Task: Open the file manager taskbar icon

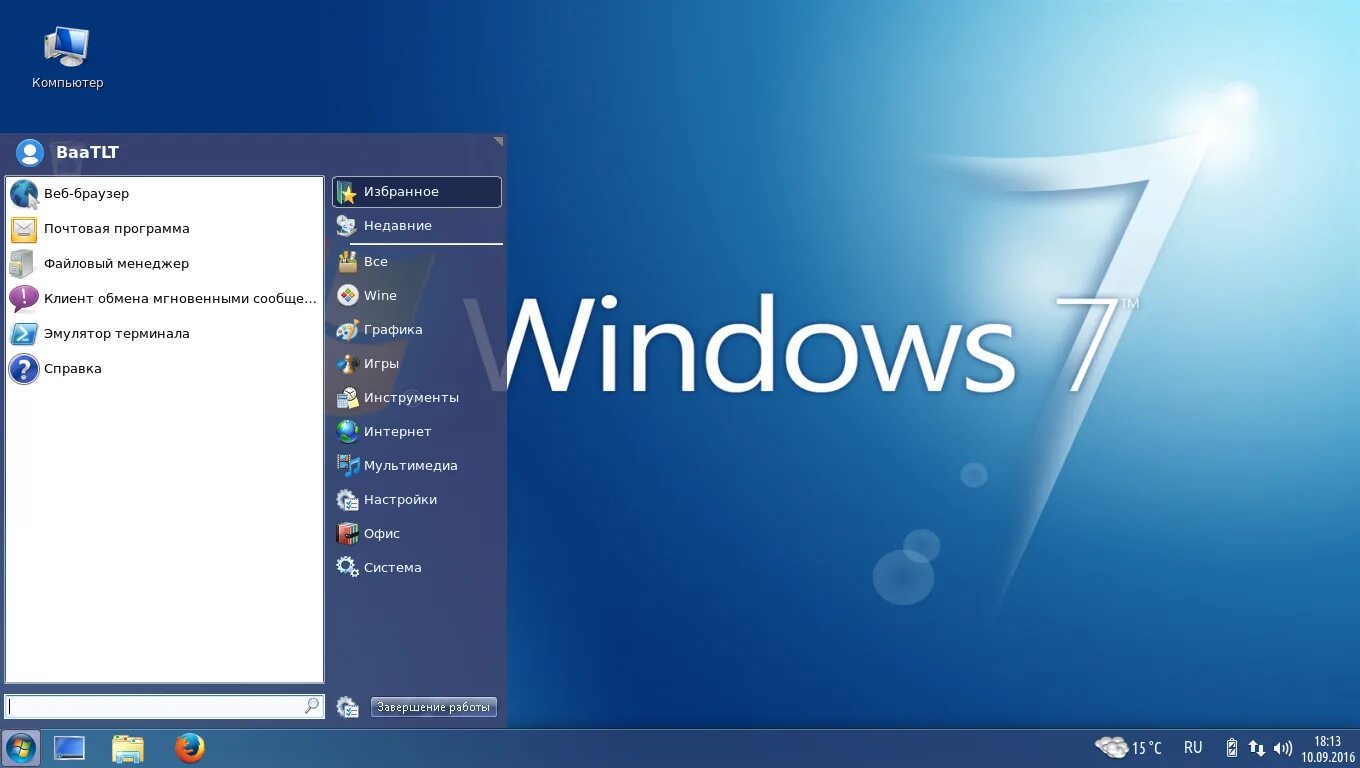Action: tap(128, 748)
